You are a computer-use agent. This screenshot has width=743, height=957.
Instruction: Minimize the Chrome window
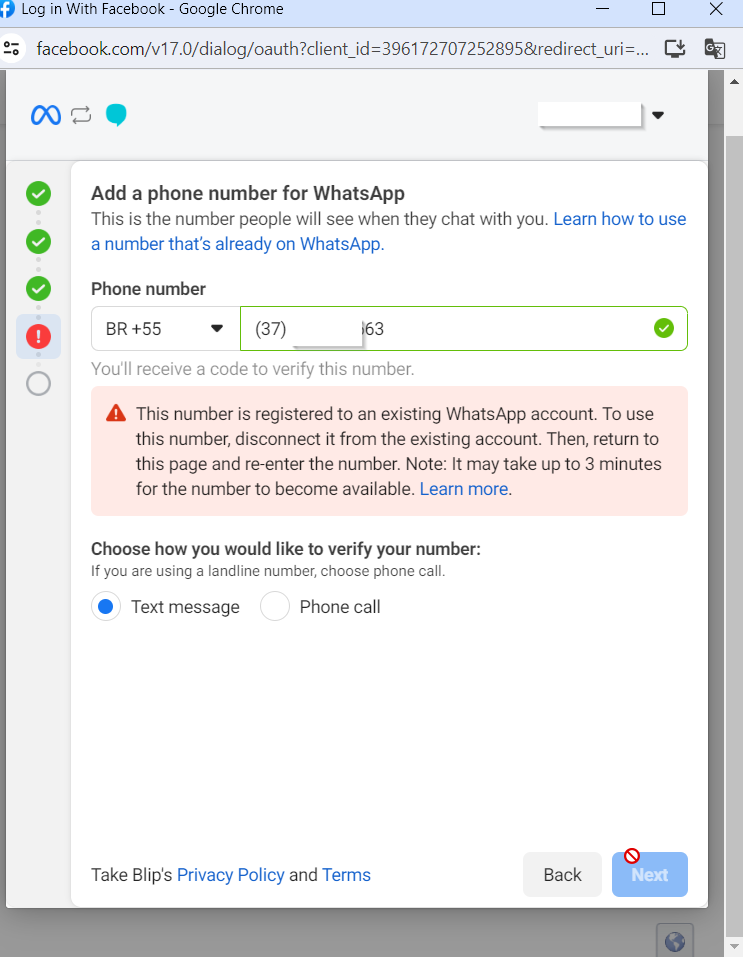click(x=602, y=9)
